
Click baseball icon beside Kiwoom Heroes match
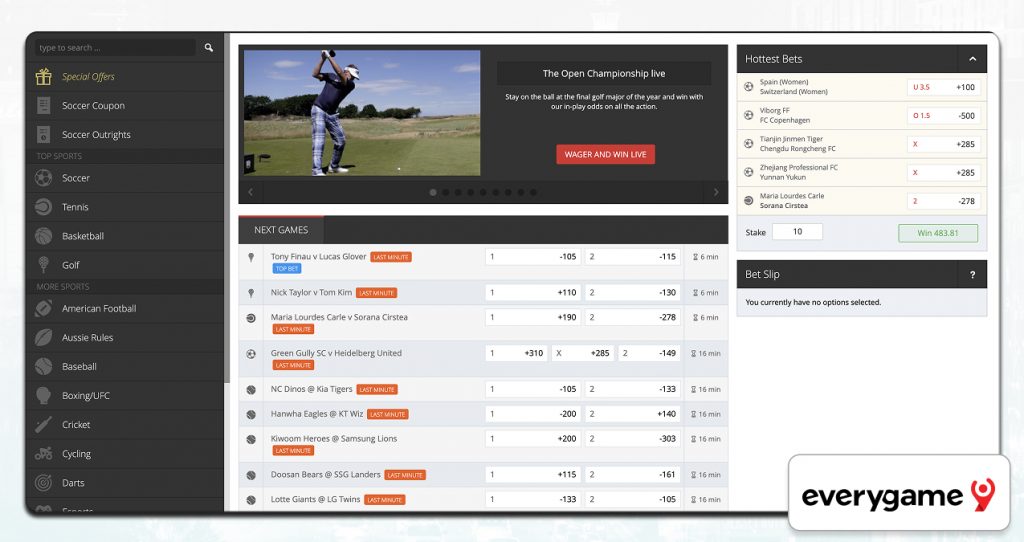(251, 439)
